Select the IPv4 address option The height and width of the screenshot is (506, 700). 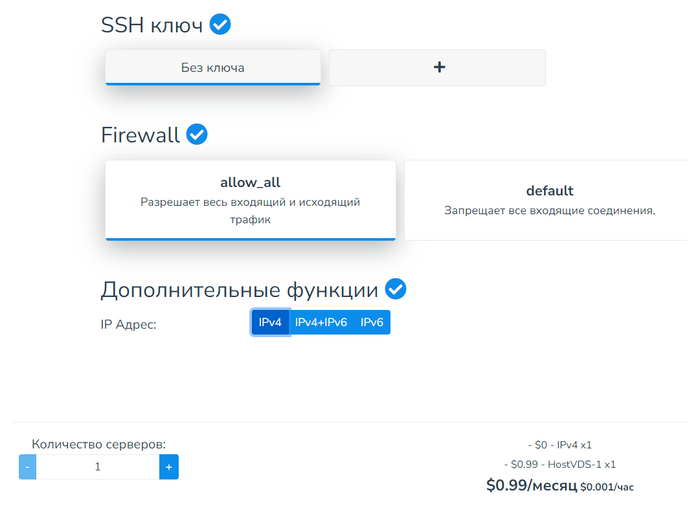pyautogui.click(x=270, y=322)
